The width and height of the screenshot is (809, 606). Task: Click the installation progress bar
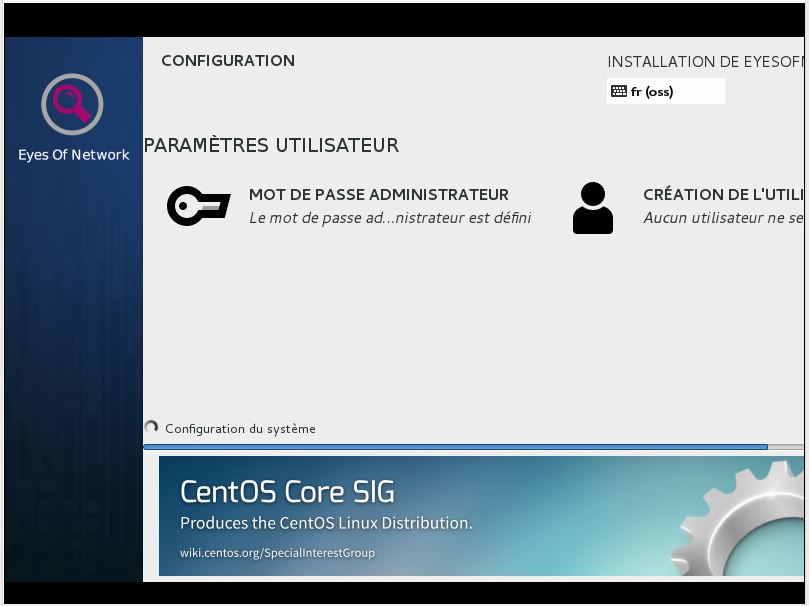(x=473, y=447)
